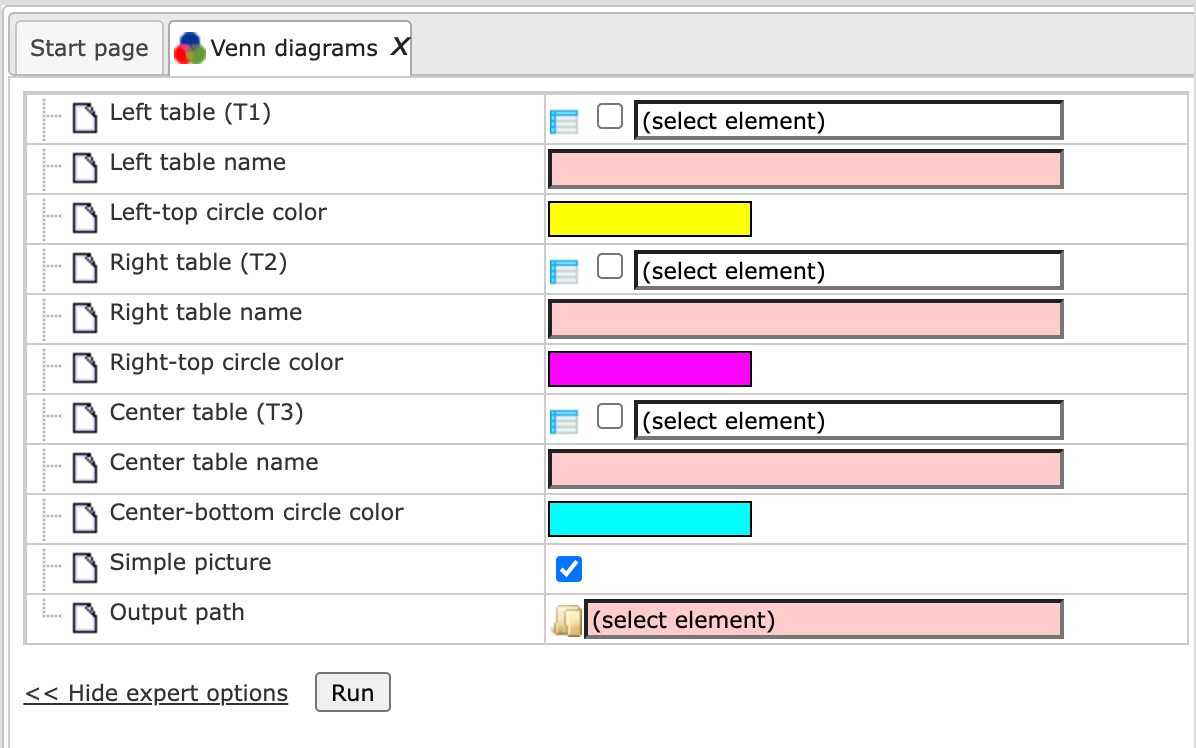This screenshot has height=748, width=1196.
Task: Uncheck the Simple picture checkbox
Action: [x=569, y=569]
